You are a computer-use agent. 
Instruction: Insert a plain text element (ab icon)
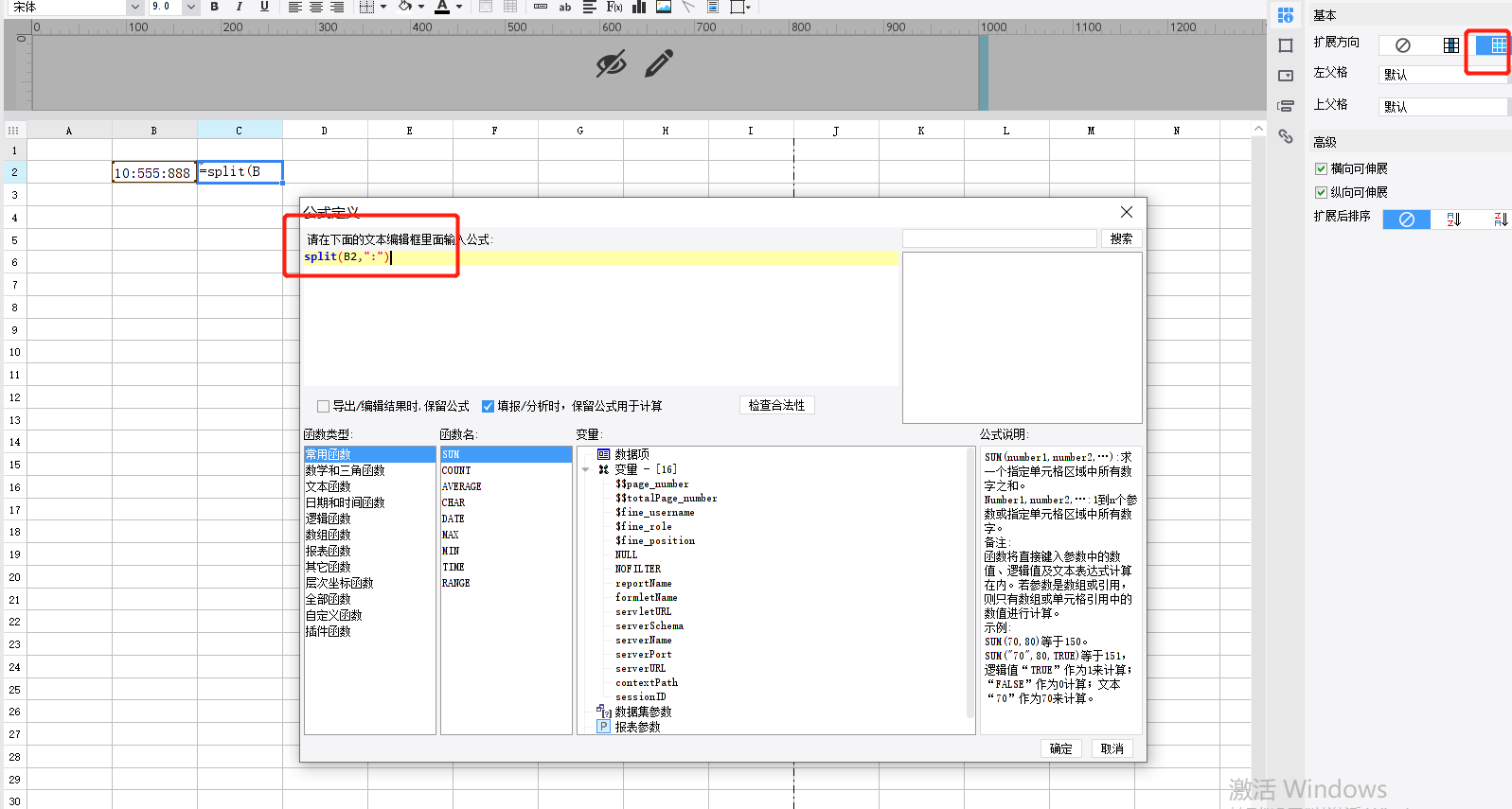[565, 7]
